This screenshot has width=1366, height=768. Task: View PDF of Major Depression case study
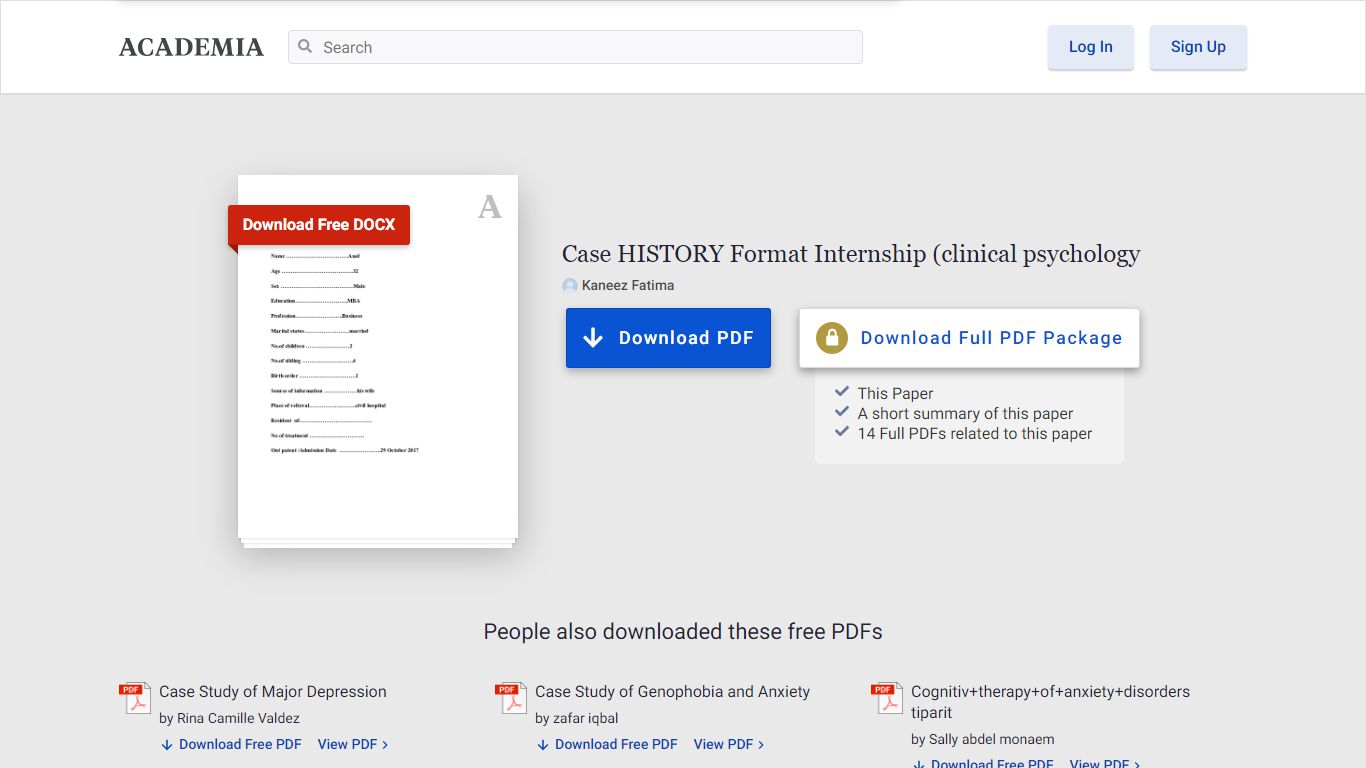pyautogui.click(x=353, y=744)
